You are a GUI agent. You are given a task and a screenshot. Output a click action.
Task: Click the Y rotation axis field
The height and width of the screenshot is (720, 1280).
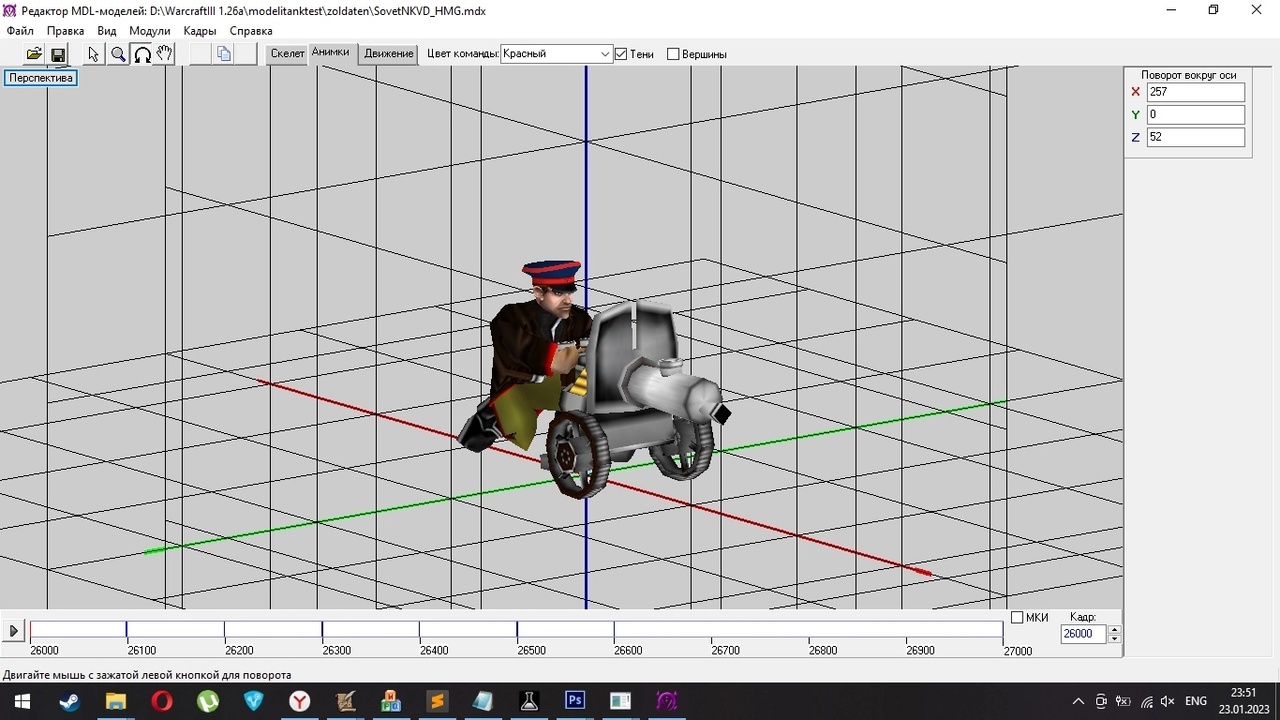1196,115
